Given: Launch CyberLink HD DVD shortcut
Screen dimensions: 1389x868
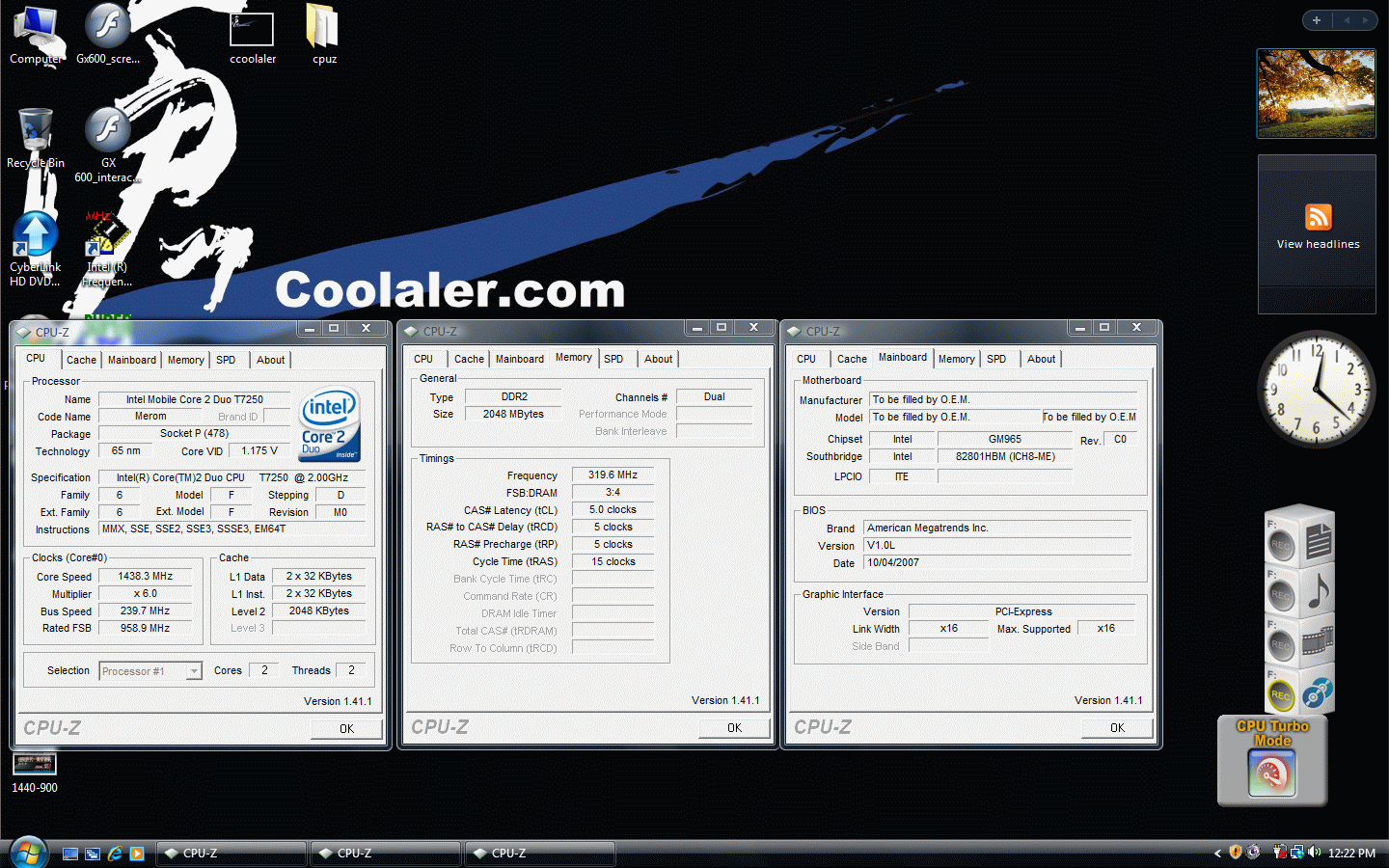Looking at the screenshot, I should point(36,250).
